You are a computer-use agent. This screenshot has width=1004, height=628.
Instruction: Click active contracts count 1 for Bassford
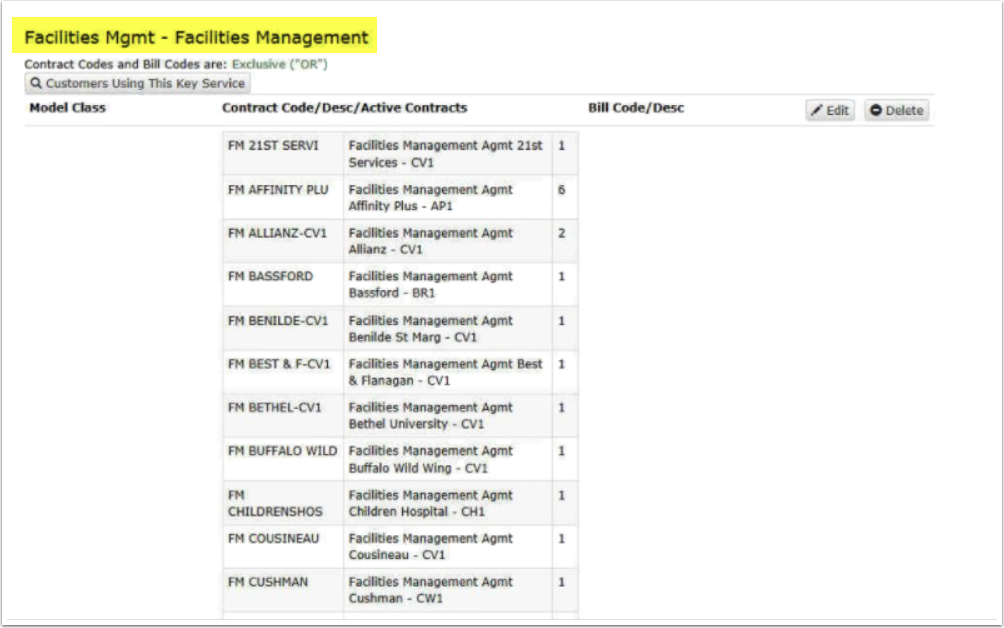pyautogui.click(x=562, y=276)
